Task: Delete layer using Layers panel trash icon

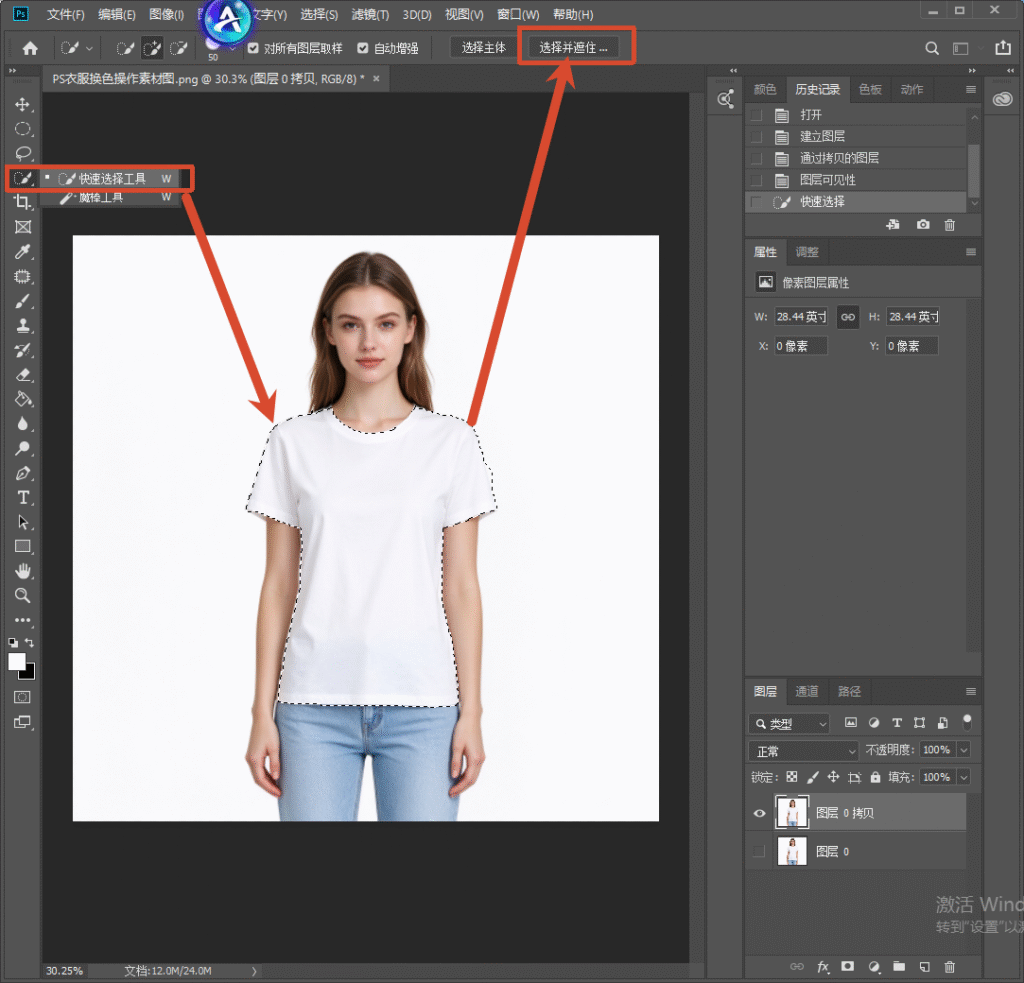Action: 950,967
